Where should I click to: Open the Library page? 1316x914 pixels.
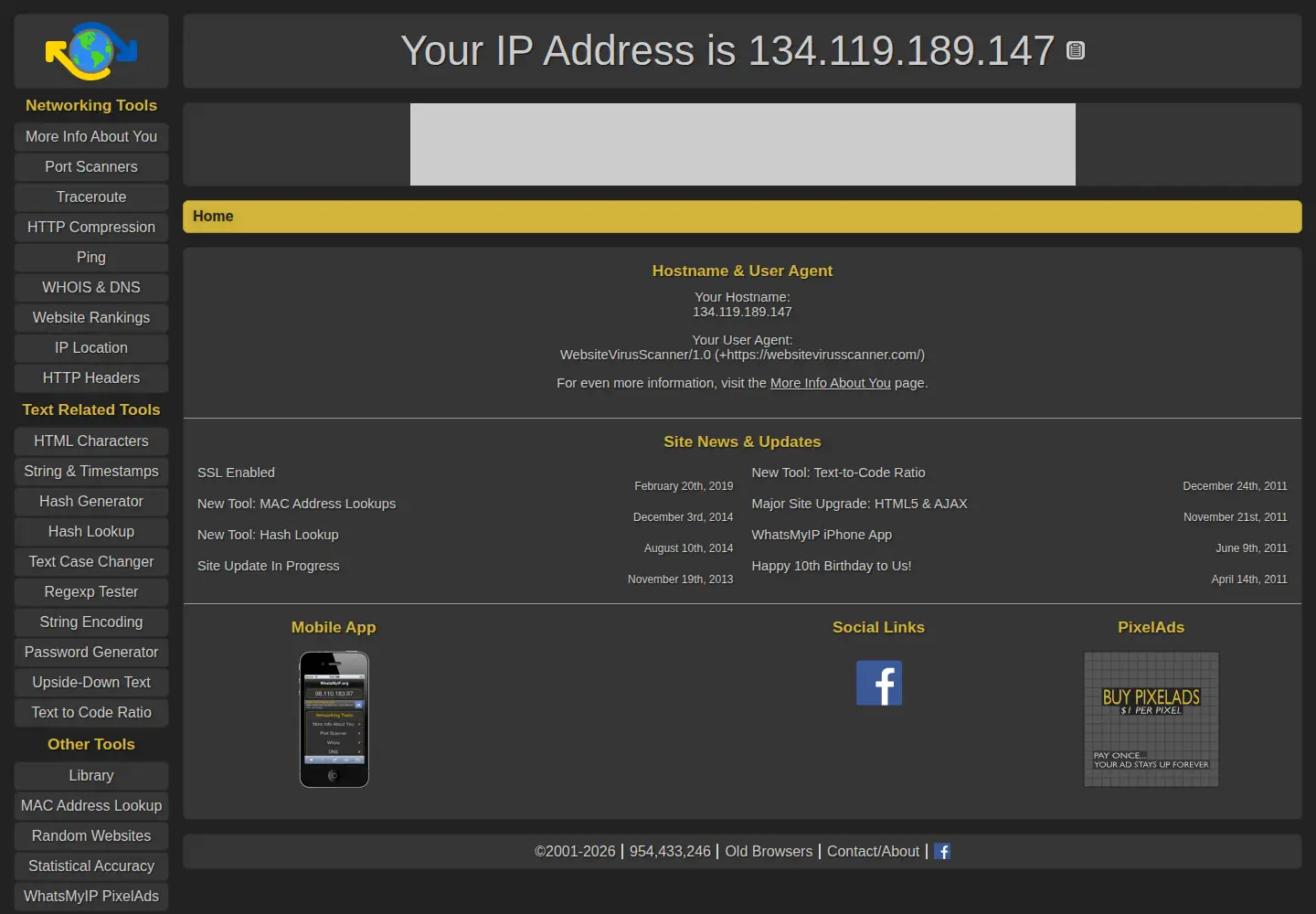coord(91,775)
